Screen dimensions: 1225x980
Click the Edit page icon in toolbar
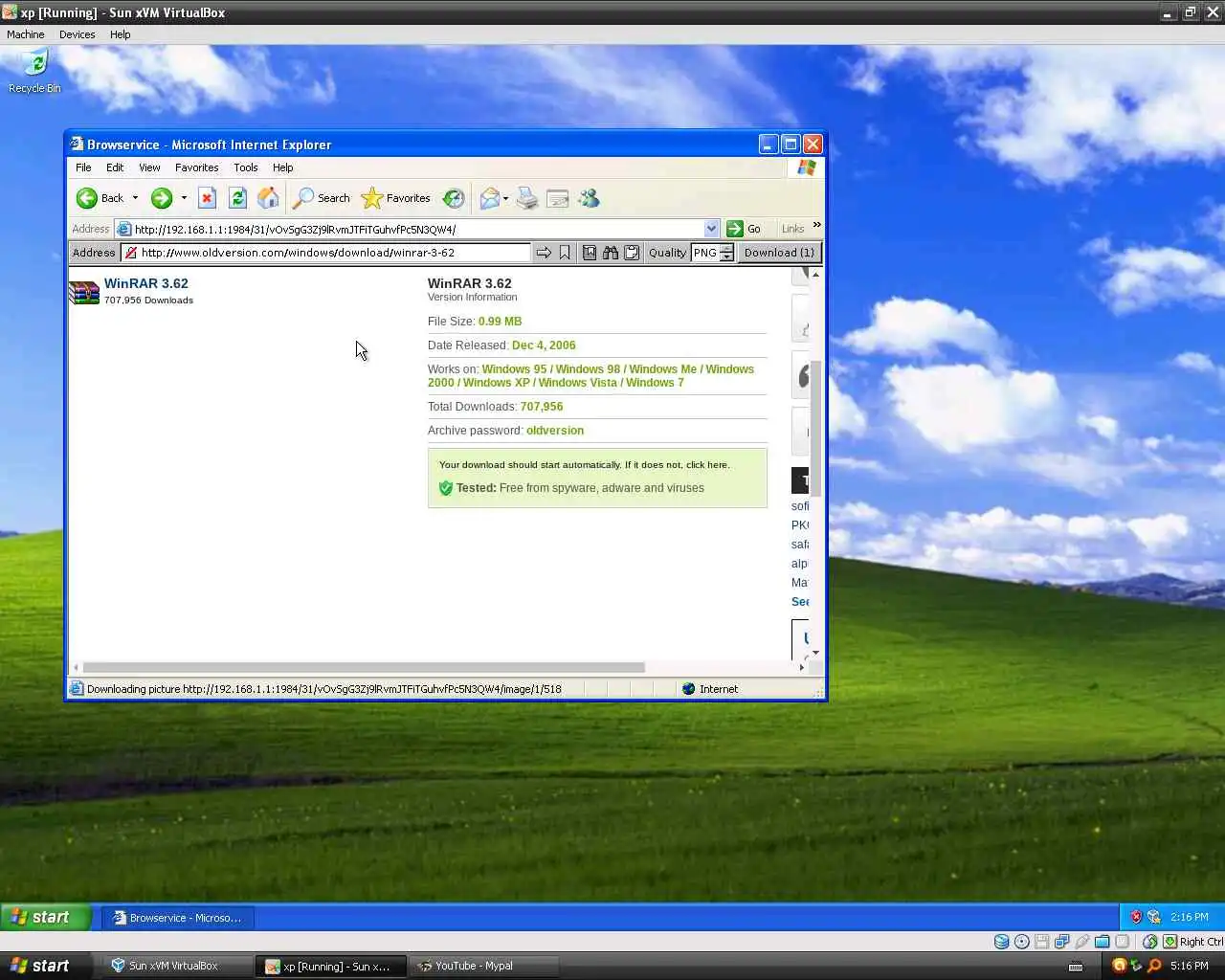[558, 198]
